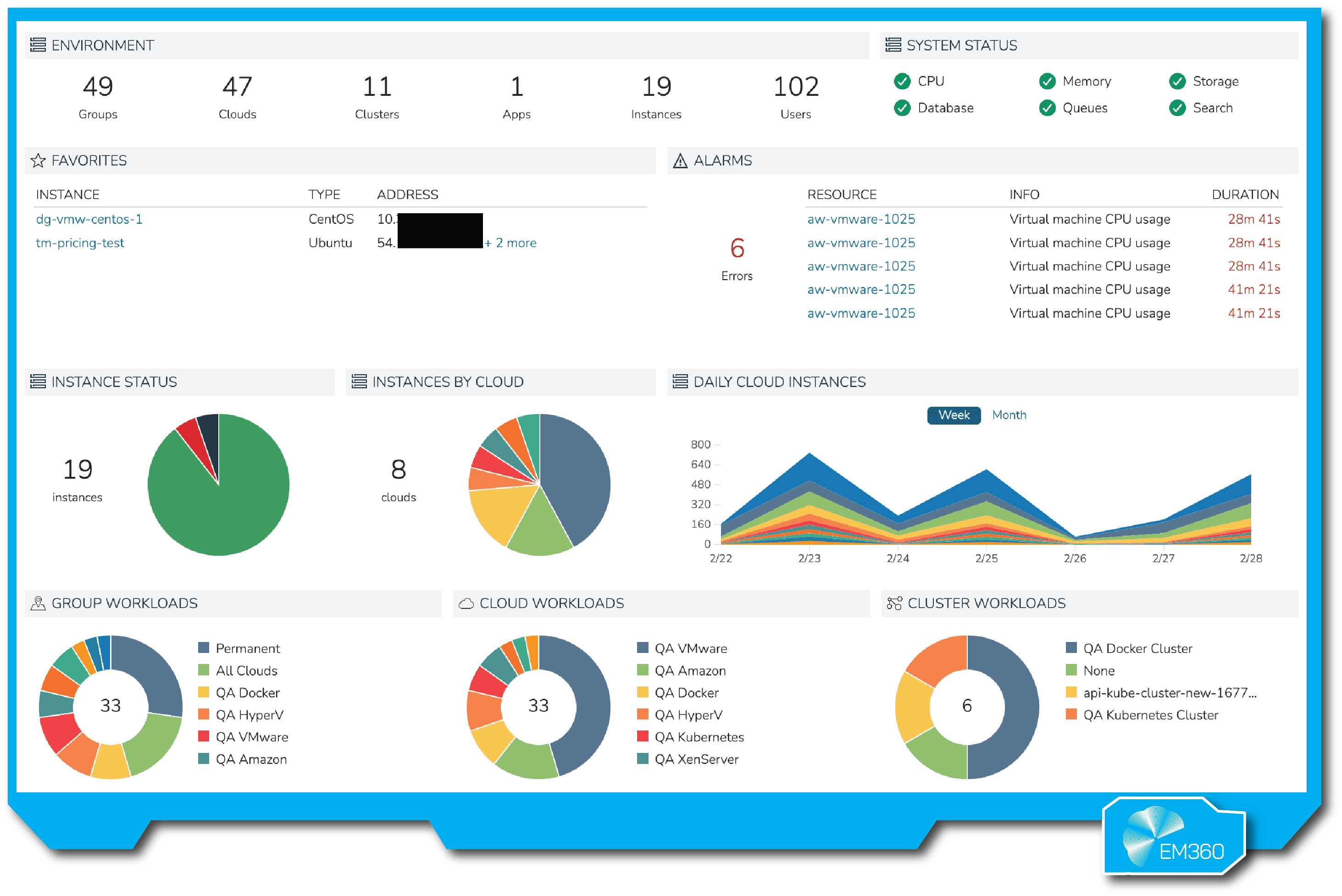Click the Permanent legend color swatch
The width and height of the screenshot is (1342, 896).
(203, 648)
